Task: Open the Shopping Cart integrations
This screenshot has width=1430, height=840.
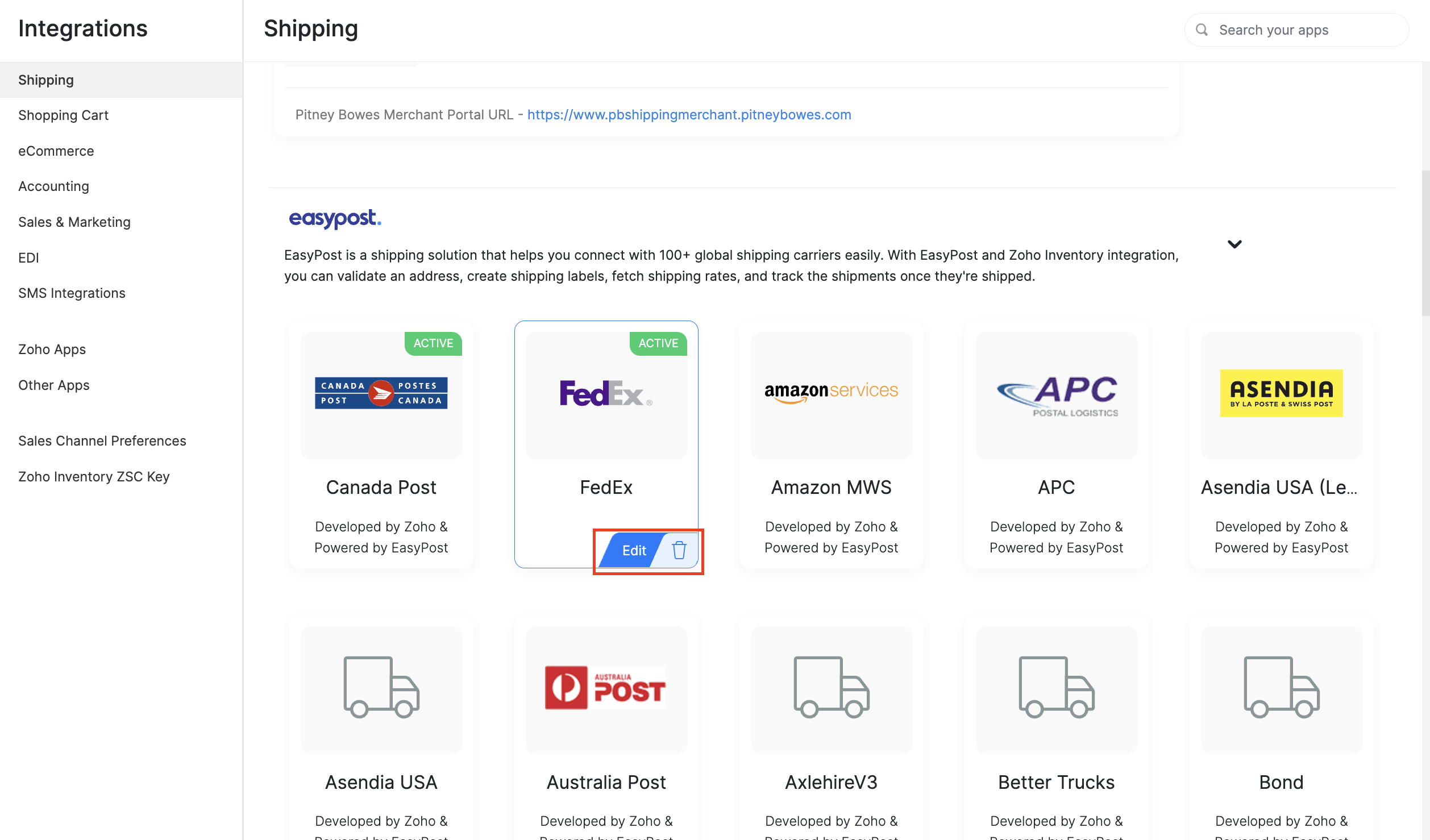Action: (63, 115)
